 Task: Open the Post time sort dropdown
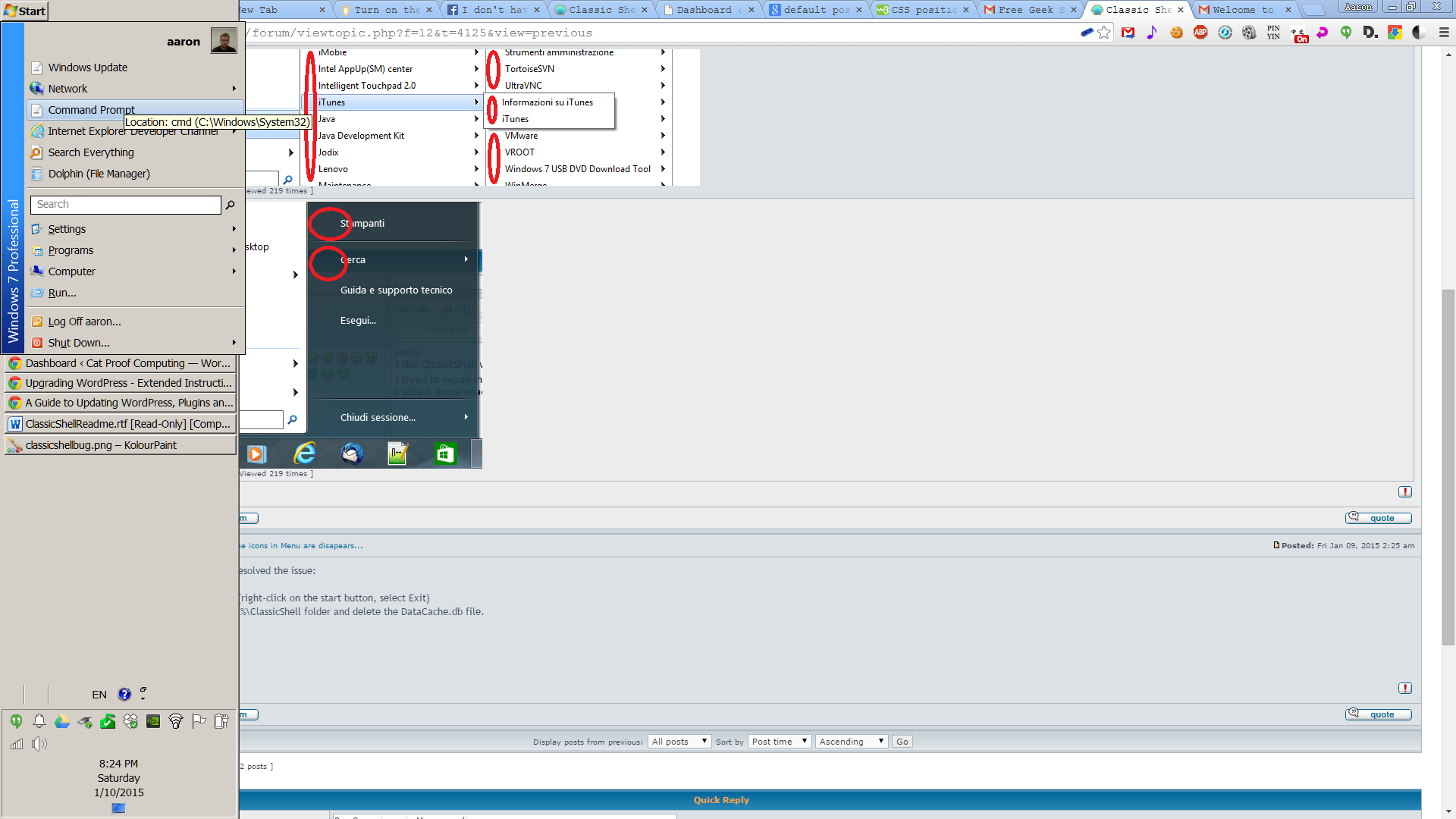tap(780, 742)
